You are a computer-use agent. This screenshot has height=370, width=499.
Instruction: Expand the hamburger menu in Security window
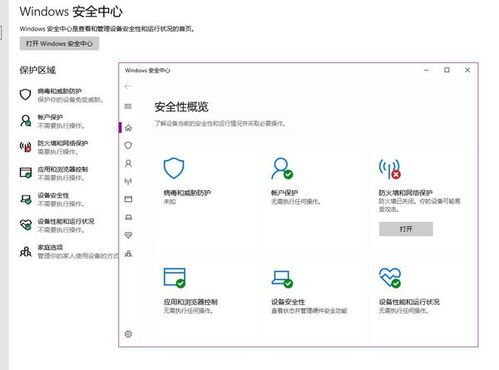(128, 106)
